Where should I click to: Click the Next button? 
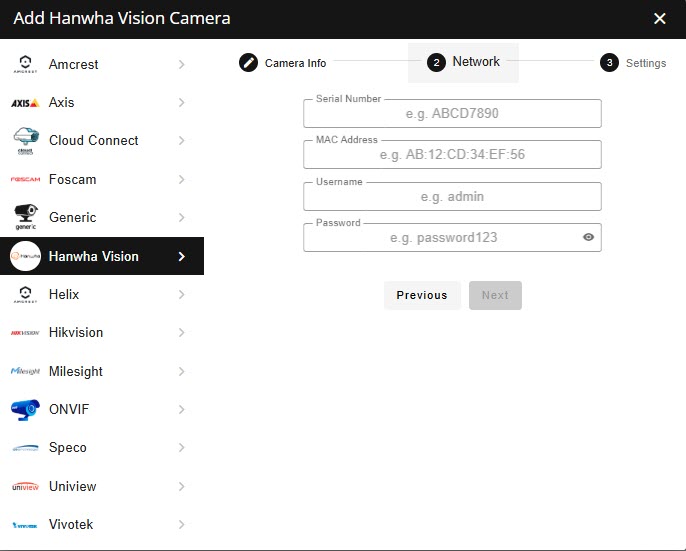[495, 295]
